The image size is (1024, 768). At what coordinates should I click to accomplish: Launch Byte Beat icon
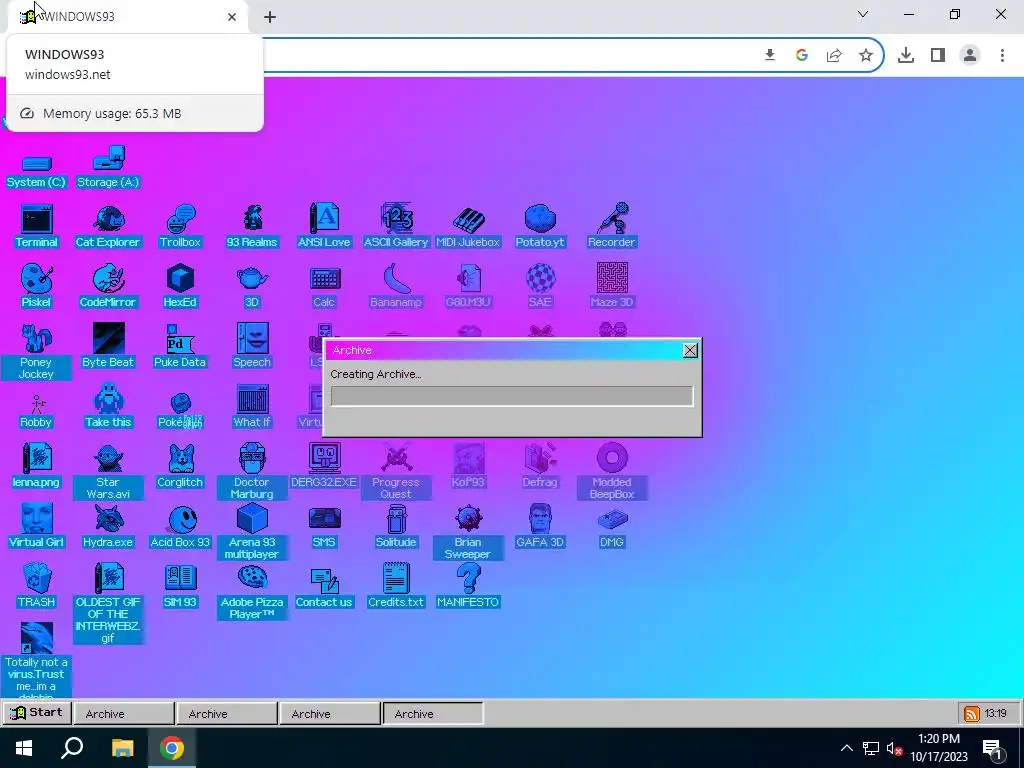(x=108, y=346)
